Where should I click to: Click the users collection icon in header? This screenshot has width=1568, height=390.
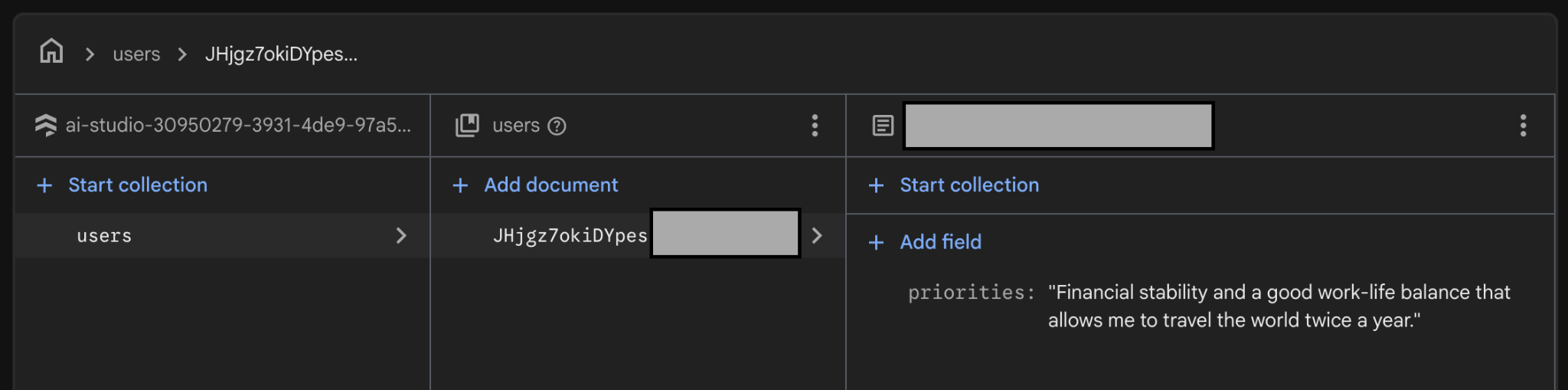click(x=467, y=125)
